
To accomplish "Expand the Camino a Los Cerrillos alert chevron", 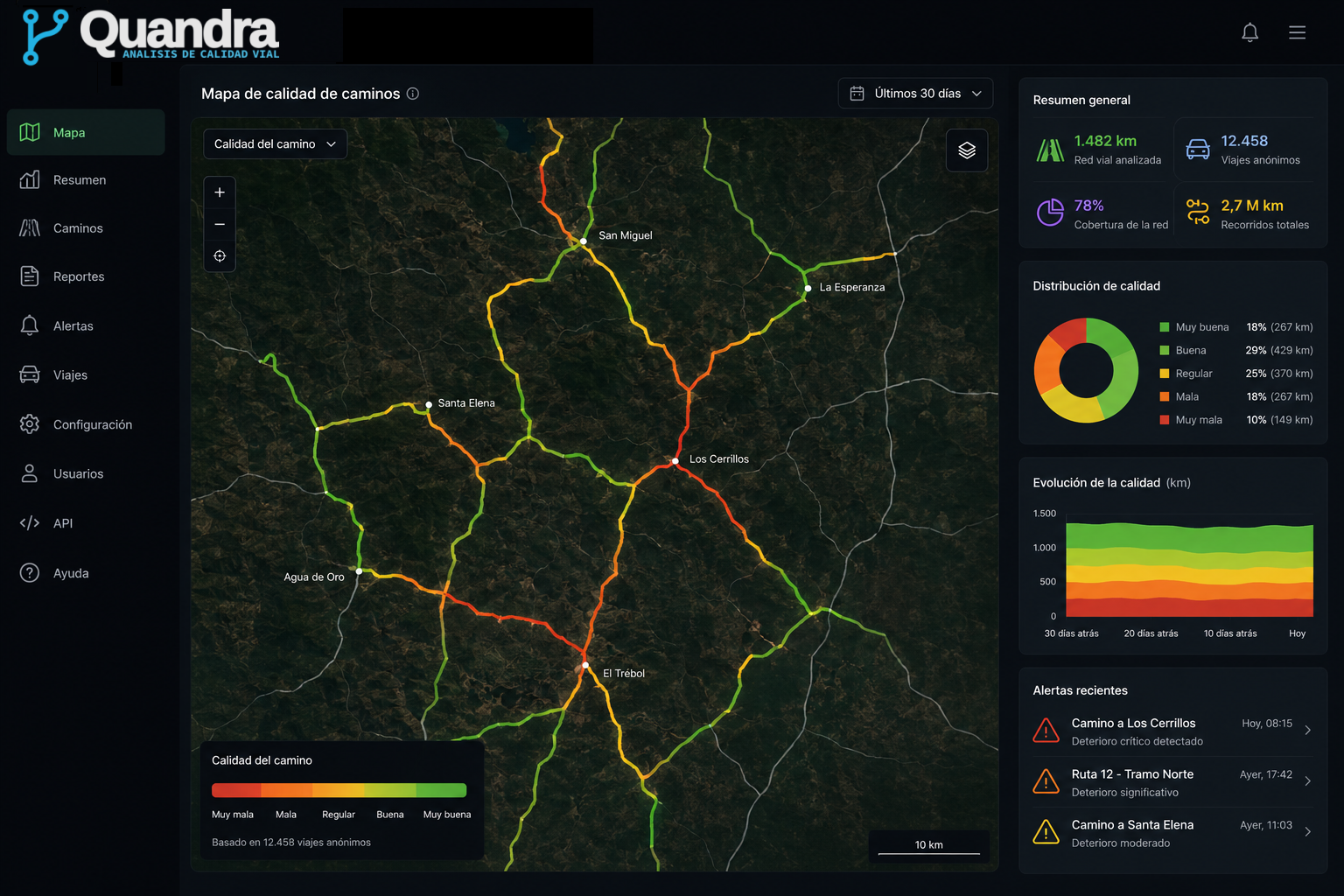I will click(1308, 730).
